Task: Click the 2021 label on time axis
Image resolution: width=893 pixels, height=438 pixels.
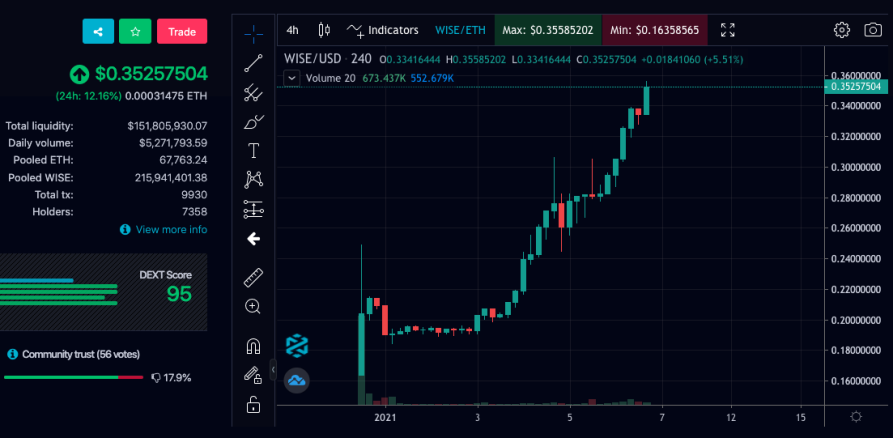Action: click(x=386, y=417)
